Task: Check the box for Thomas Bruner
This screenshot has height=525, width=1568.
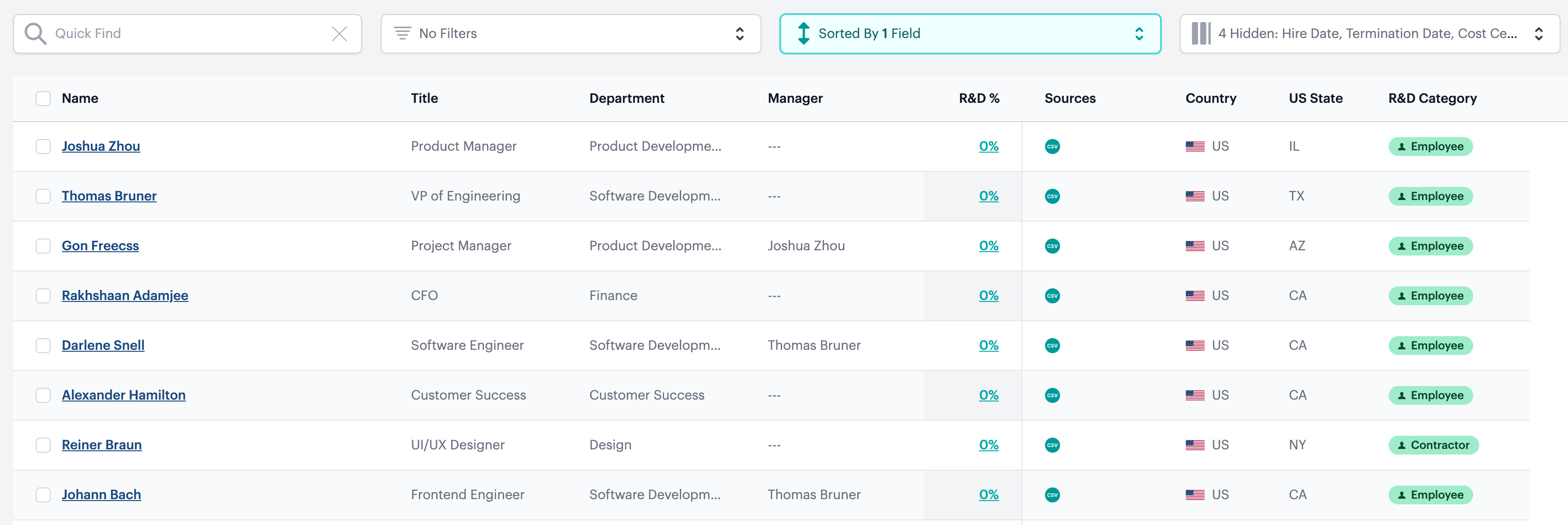Action: pyautogui.click(x=43, y=196)
